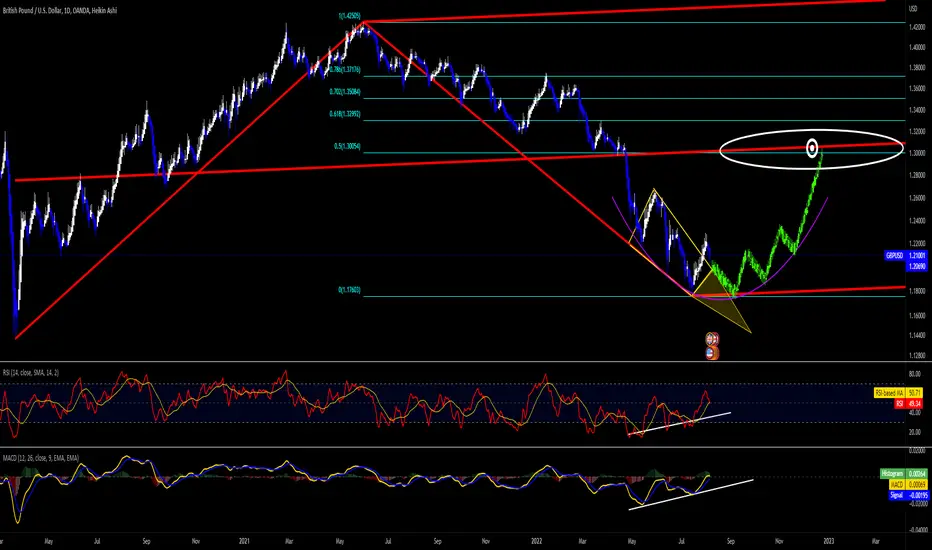Click the 1.42000 price scale label

917,27
